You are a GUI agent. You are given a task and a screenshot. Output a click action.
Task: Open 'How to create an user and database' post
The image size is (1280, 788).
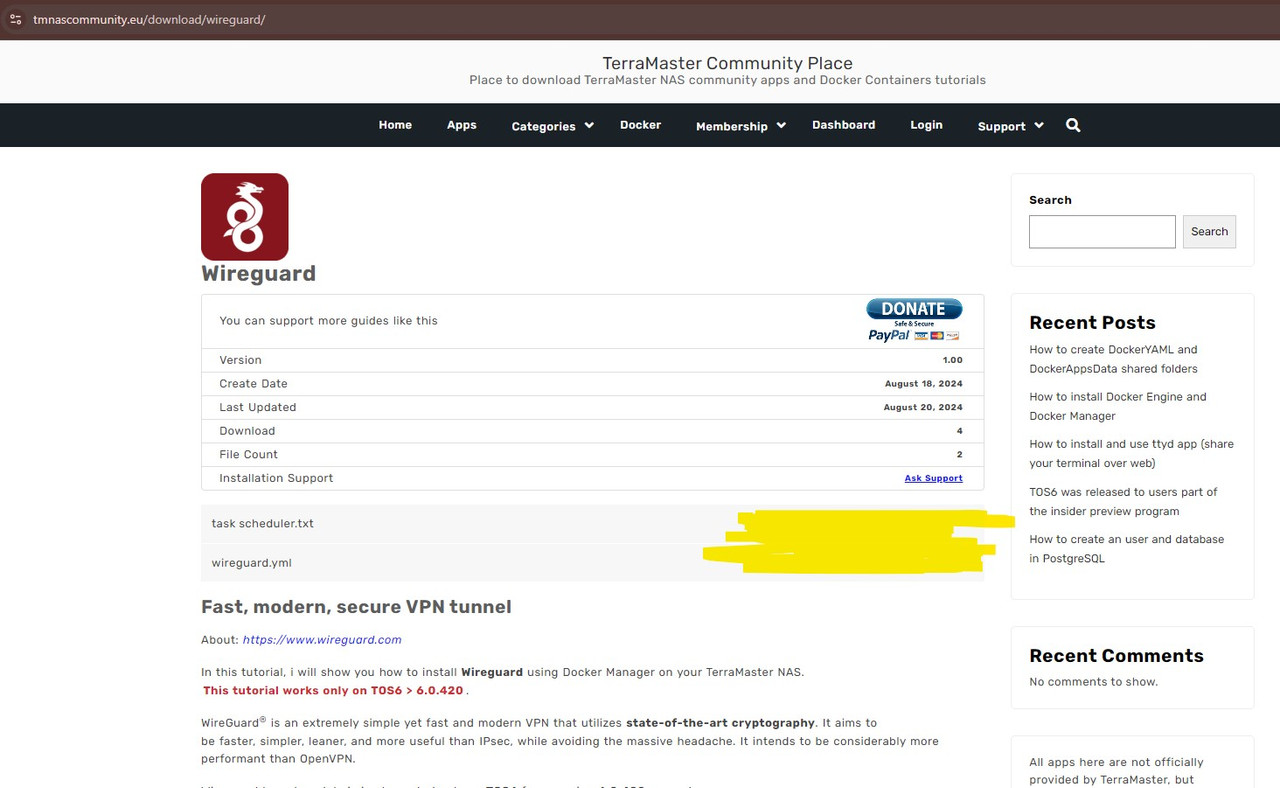[1126, 548]
